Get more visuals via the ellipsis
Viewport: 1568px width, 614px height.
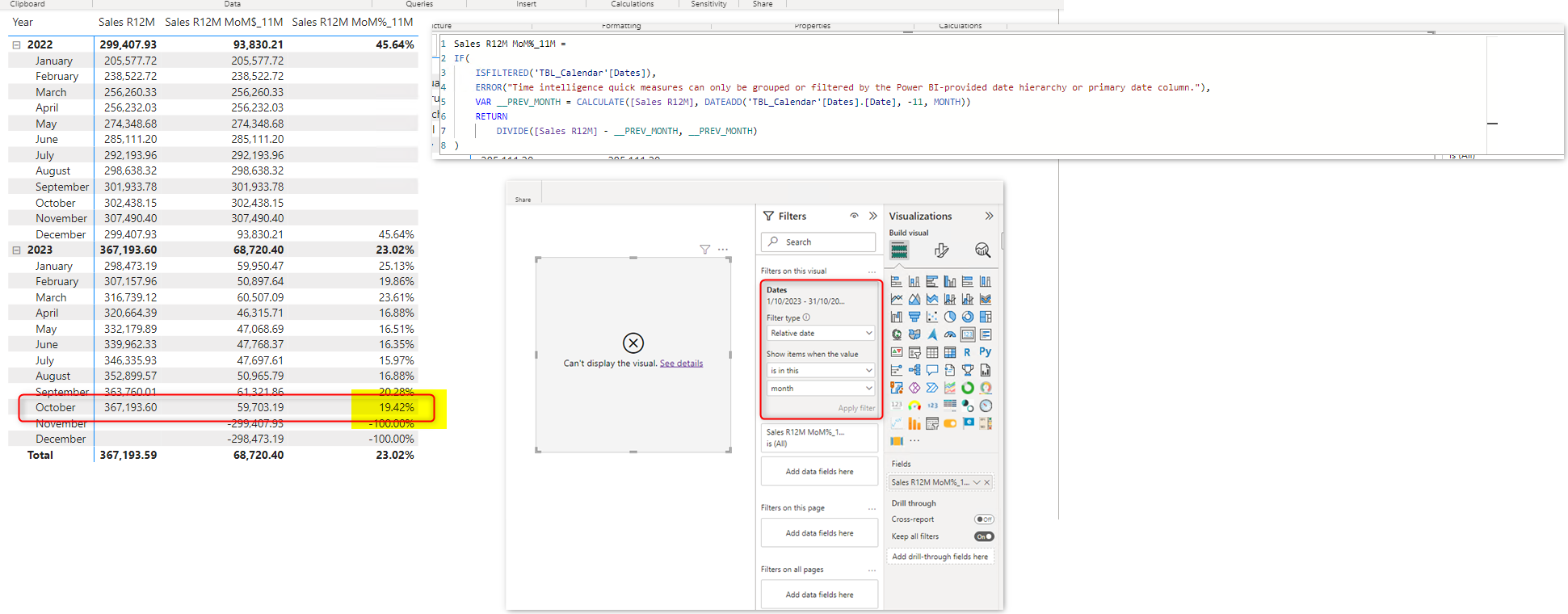[x=914, y=441]
